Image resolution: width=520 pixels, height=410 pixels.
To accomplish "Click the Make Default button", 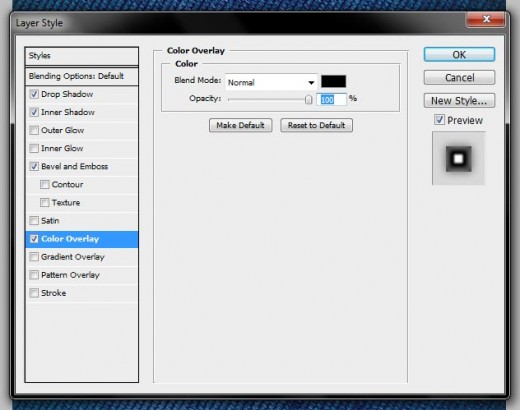I will click(x=240, y=125).
